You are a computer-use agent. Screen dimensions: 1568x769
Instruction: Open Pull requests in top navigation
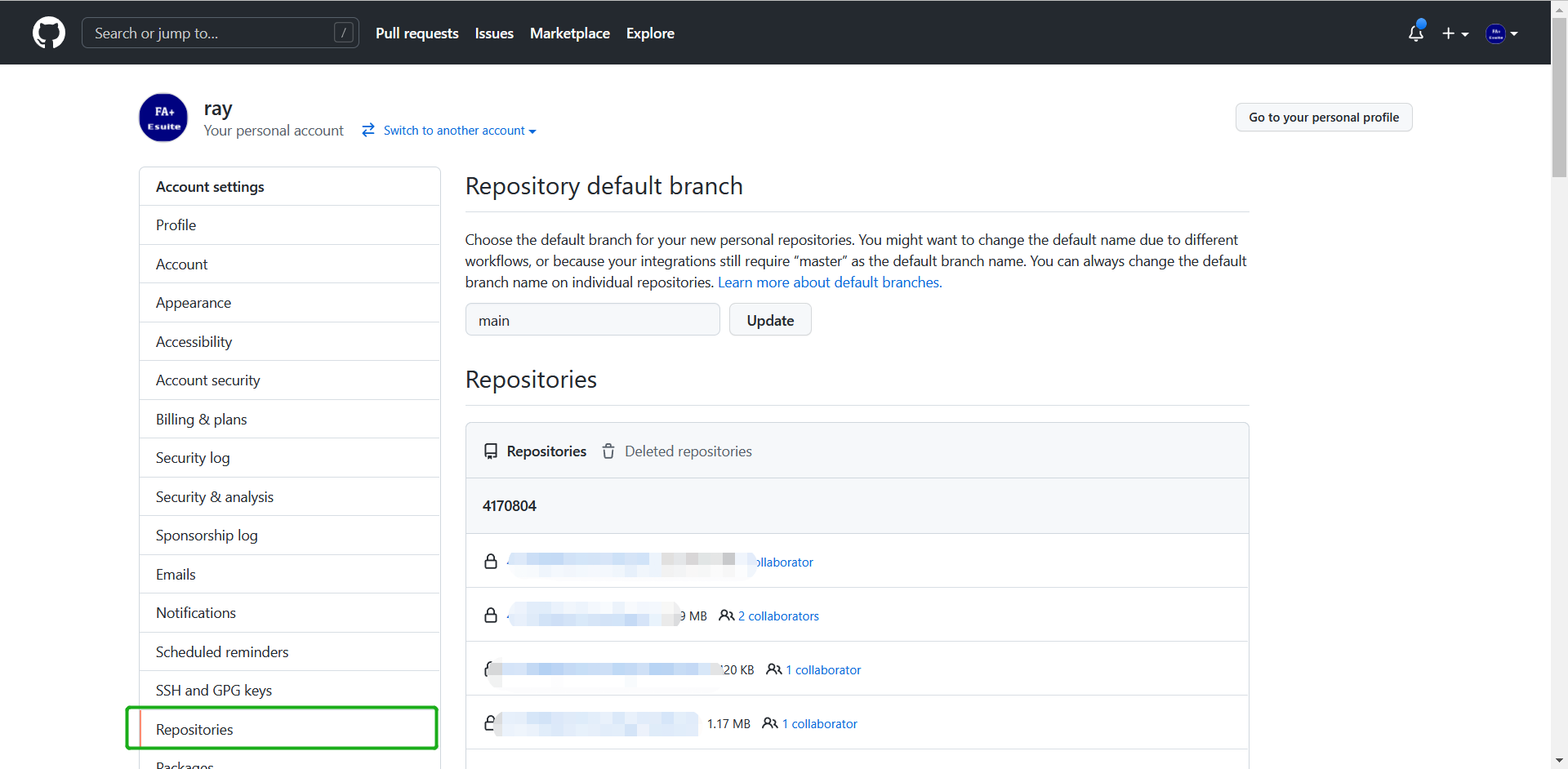point(417,33)
